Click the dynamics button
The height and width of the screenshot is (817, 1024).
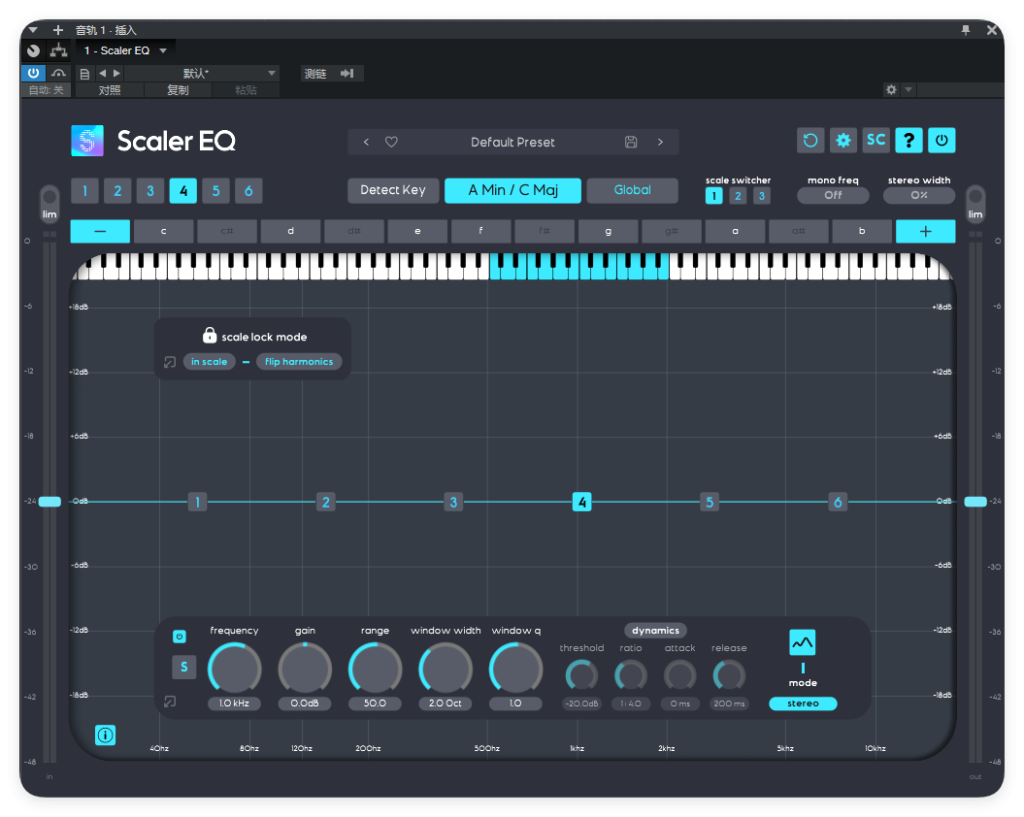[x=656, y=630]
